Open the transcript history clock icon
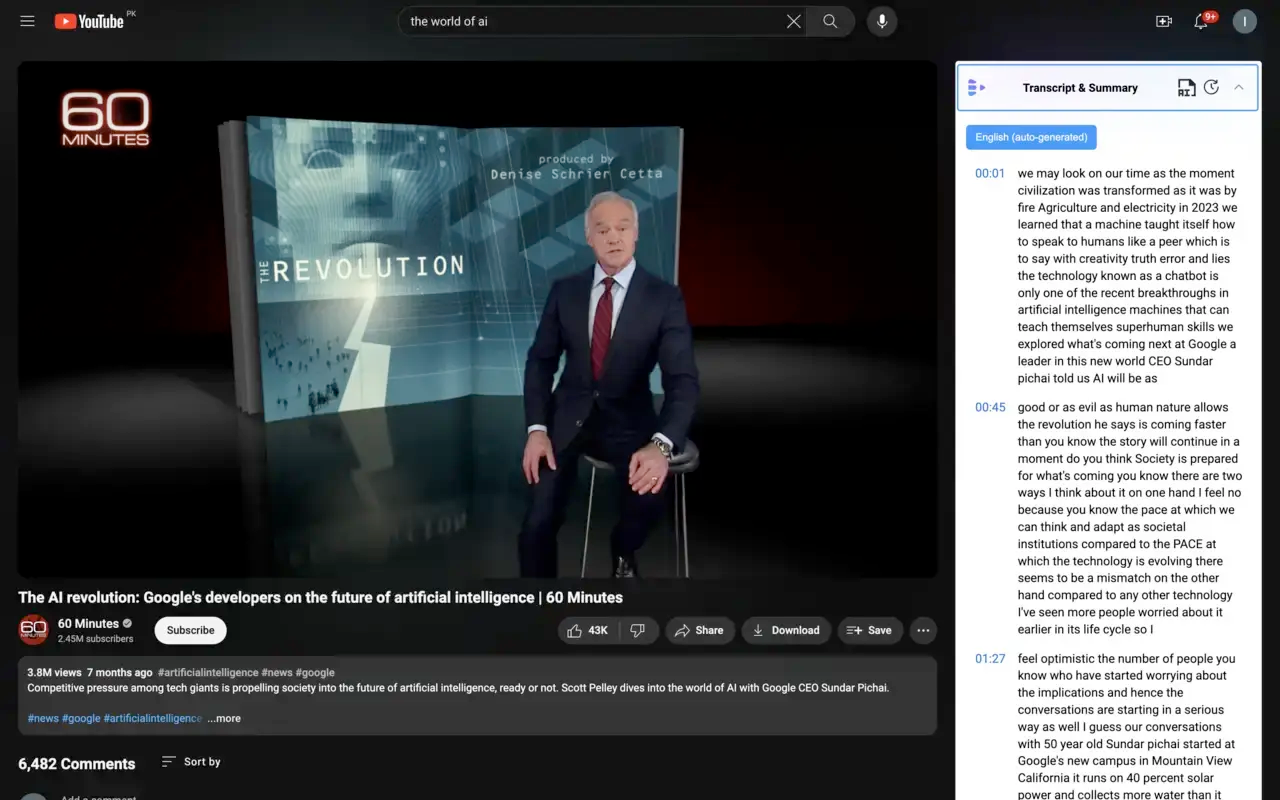Viewport: 1280px width, 800px height. [1211, 88]
